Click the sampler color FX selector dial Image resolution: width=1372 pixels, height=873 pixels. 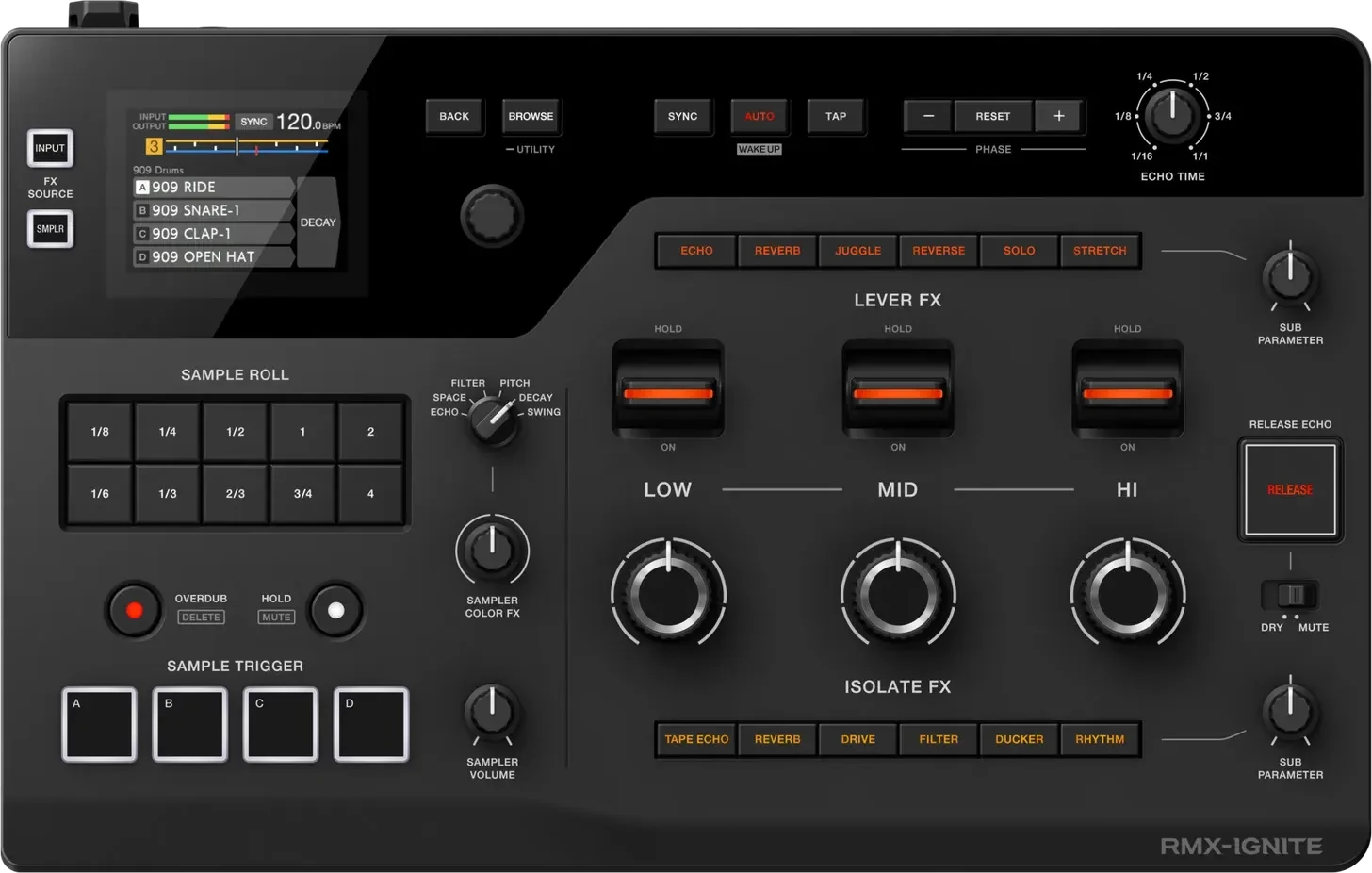[493, 420]
